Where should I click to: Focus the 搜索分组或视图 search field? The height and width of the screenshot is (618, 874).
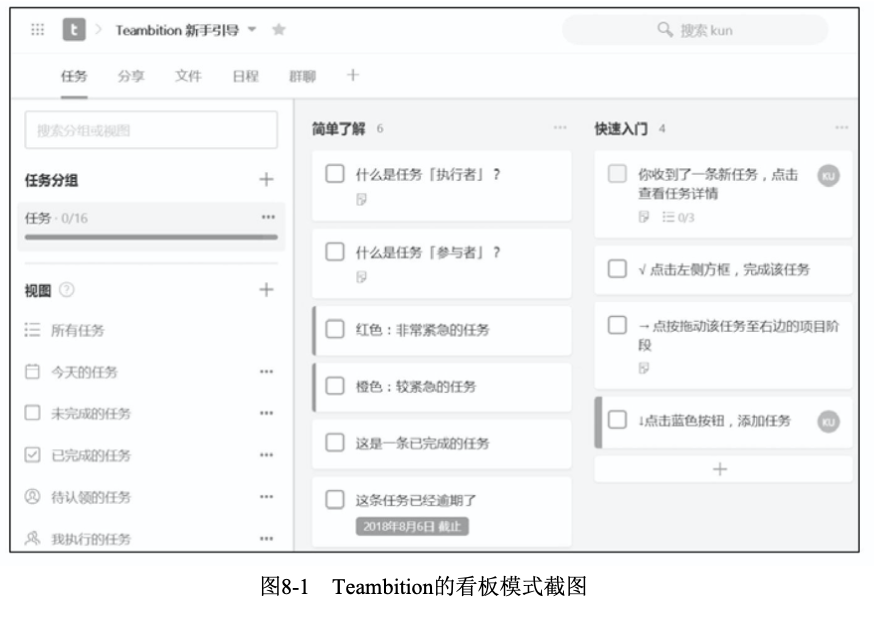(151, 130)
